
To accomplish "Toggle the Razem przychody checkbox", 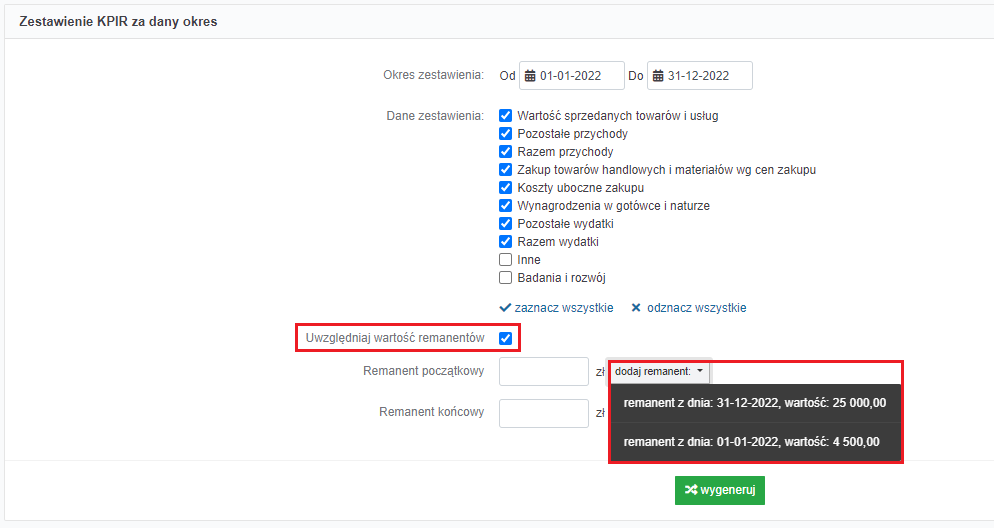I will [505, 151].
